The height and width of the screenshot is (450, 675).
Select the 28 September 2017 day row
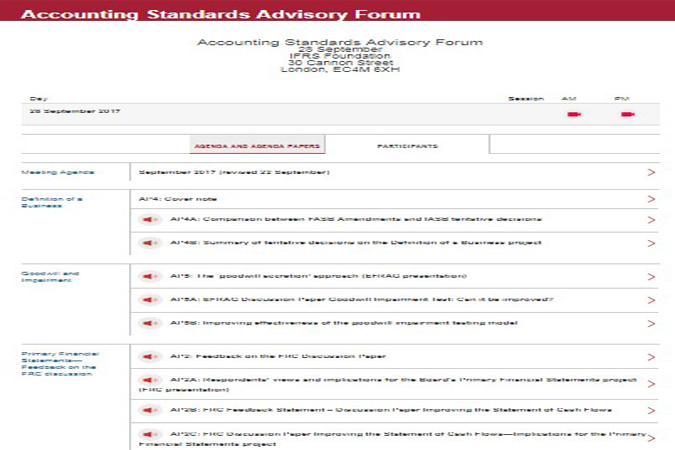click(x=341, y=114)
